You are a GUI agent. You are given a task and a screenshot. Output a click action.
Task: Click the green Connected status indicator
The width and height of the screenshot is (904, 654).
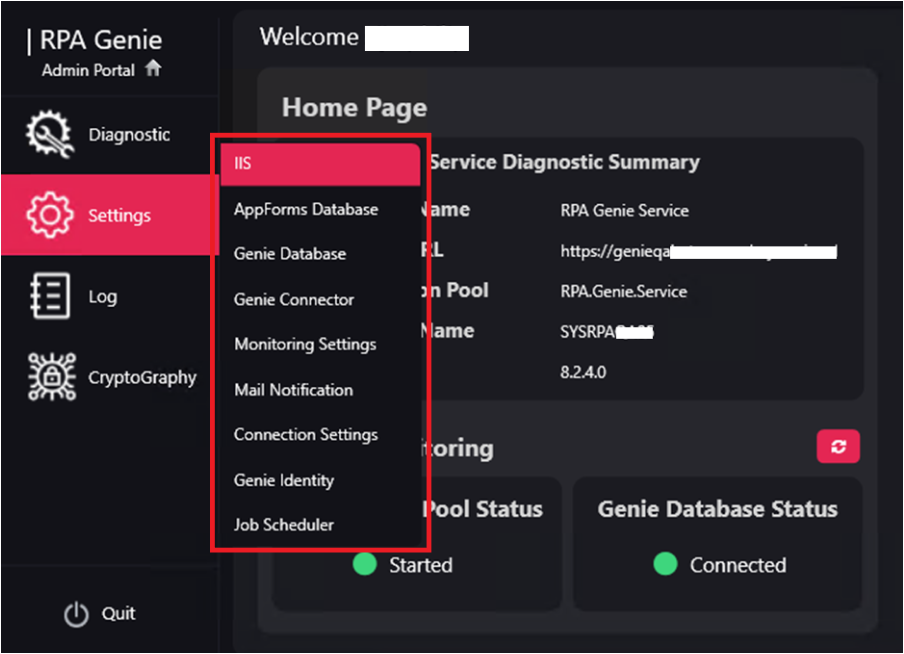tap(665, 564)
